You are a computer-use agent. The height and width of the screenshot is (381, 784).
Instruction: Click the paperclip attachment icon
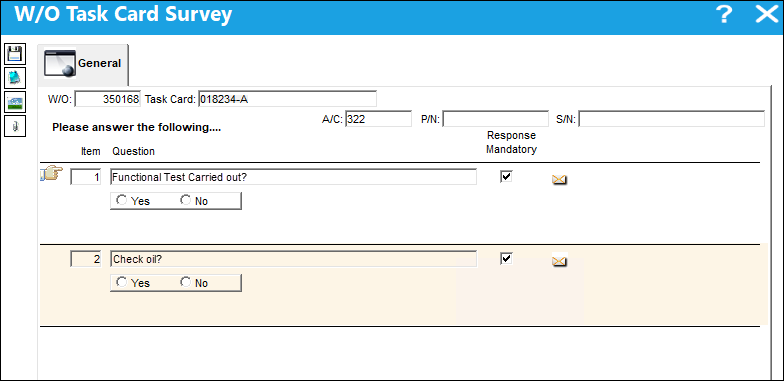[14, 126]
